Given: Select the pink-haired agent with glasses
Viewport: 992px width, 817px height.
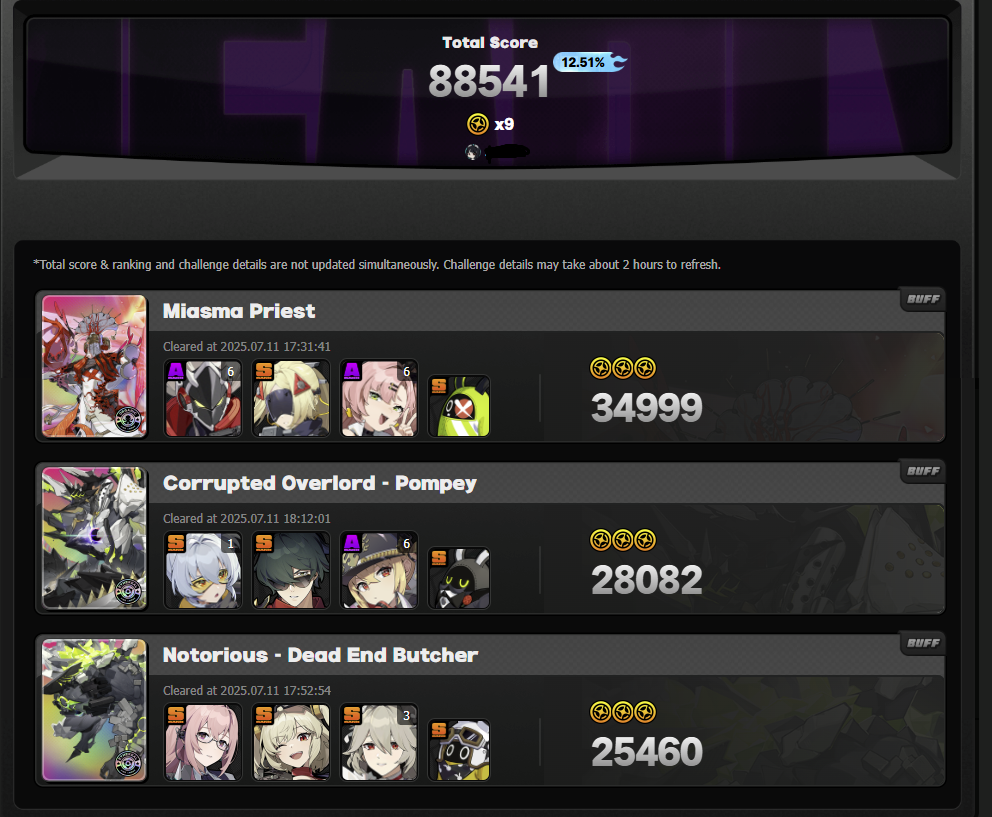Looking at the screenshot, I should click(203, 742).
